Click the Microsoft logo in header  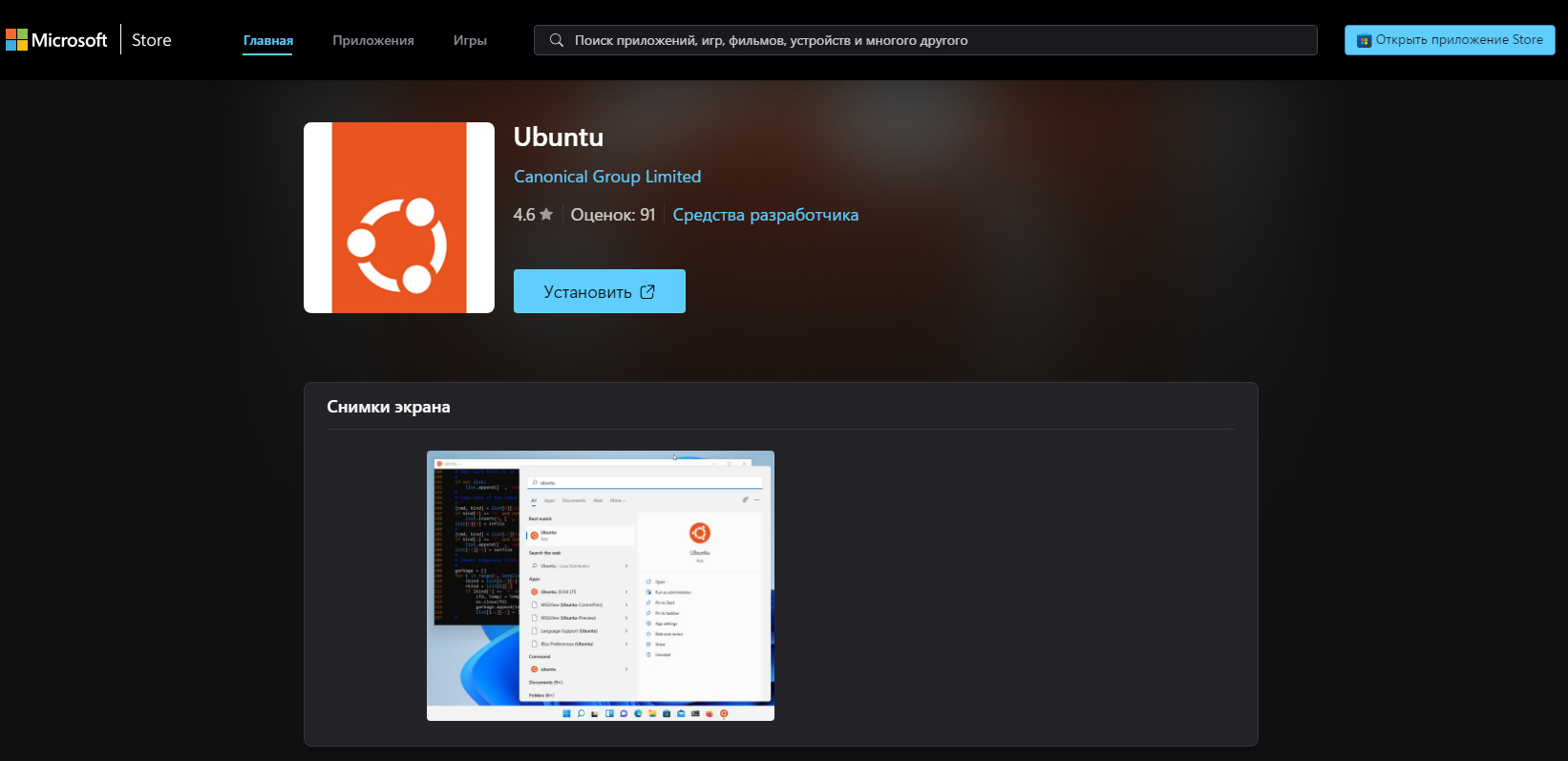(56, 40)
